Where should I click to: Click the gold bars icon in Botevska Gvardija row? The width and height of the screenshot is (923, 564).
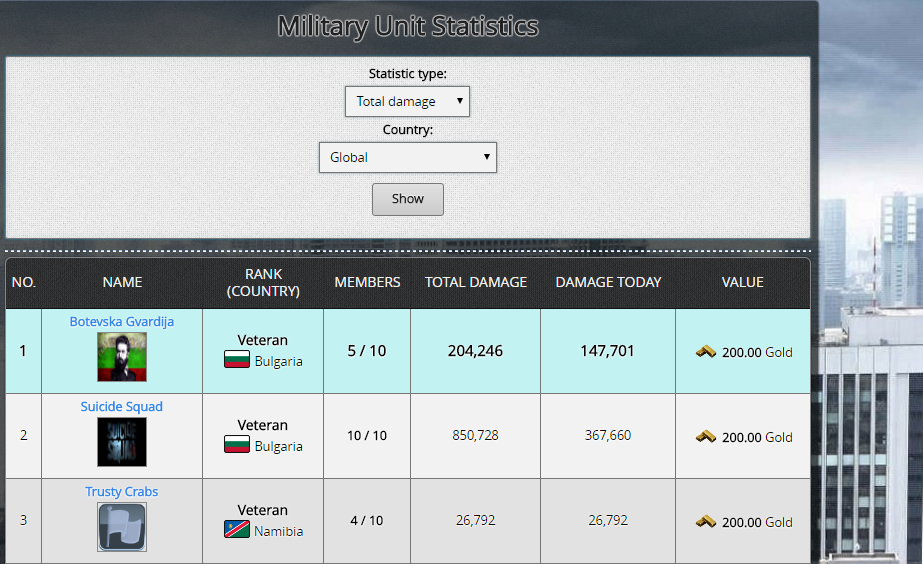coord(706,351)
